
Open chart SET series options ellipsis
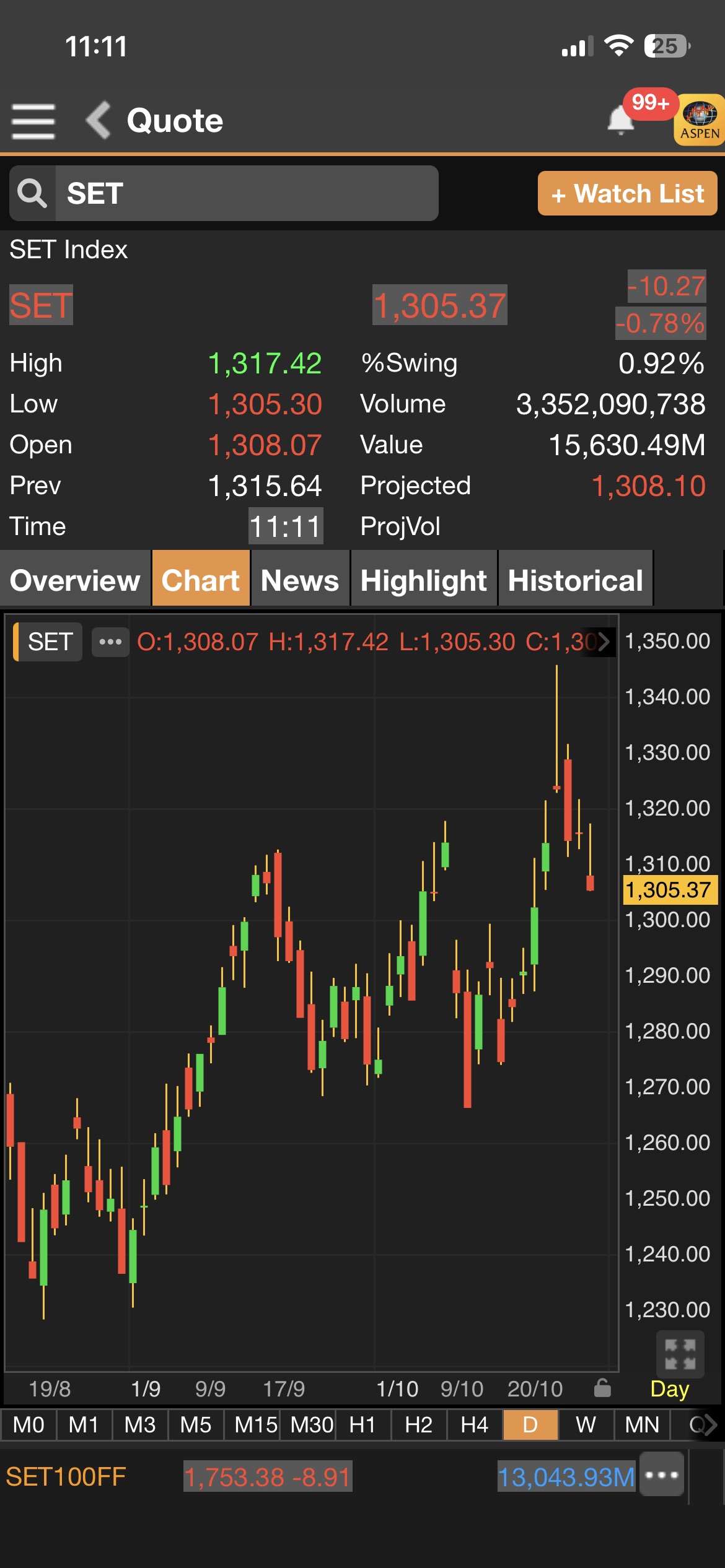(x=110, y=642)
